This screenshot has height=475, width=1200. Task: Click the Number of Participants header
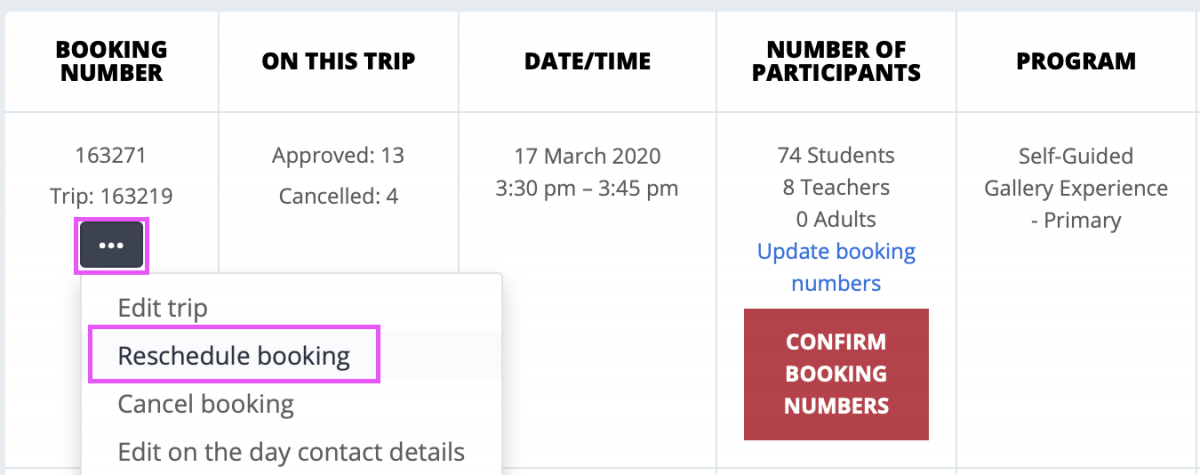[x=836, y=61]
